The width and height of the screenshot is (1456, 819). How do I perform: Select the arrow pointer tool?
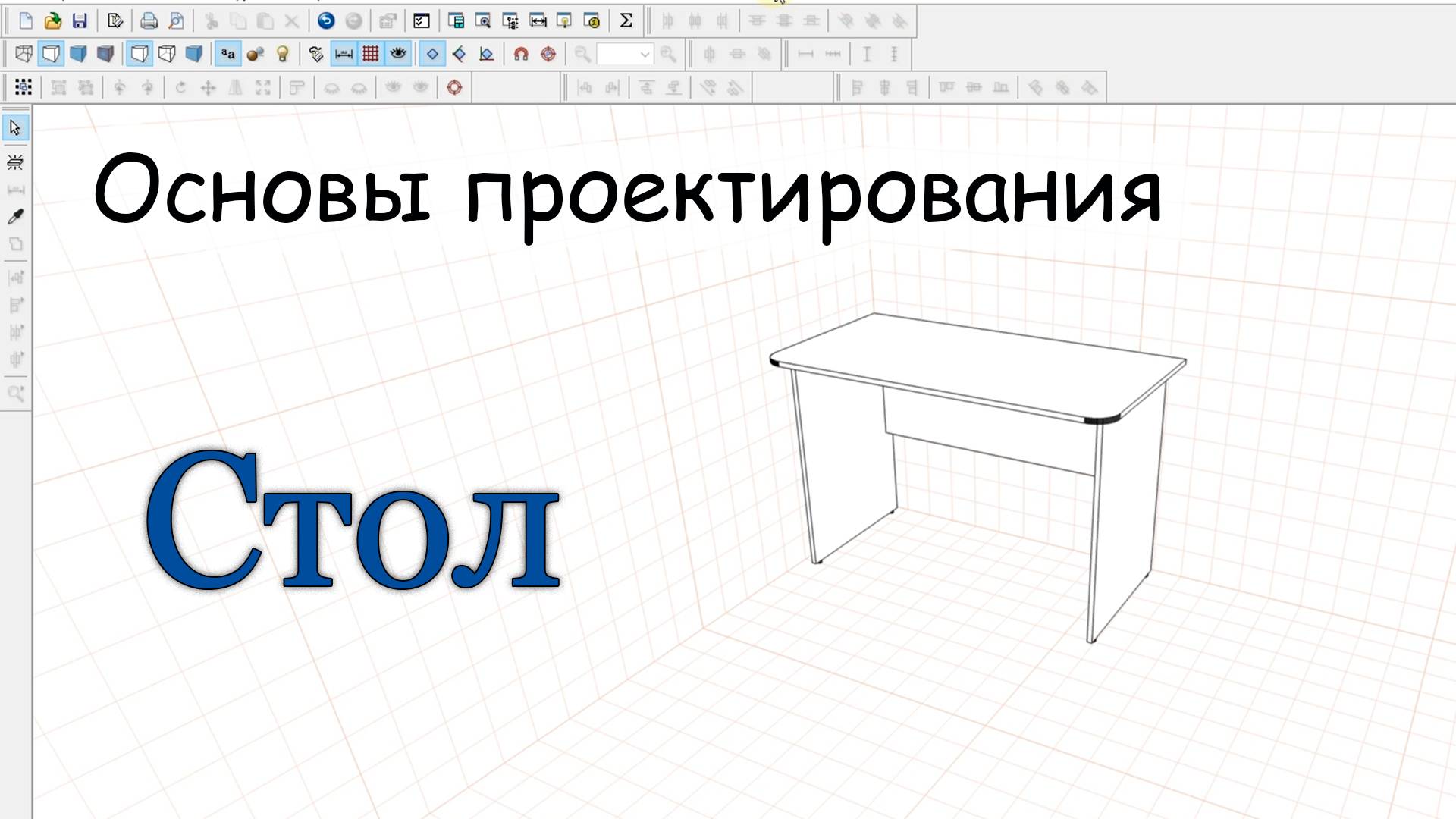pyautogui.click(x=15, y=127)
